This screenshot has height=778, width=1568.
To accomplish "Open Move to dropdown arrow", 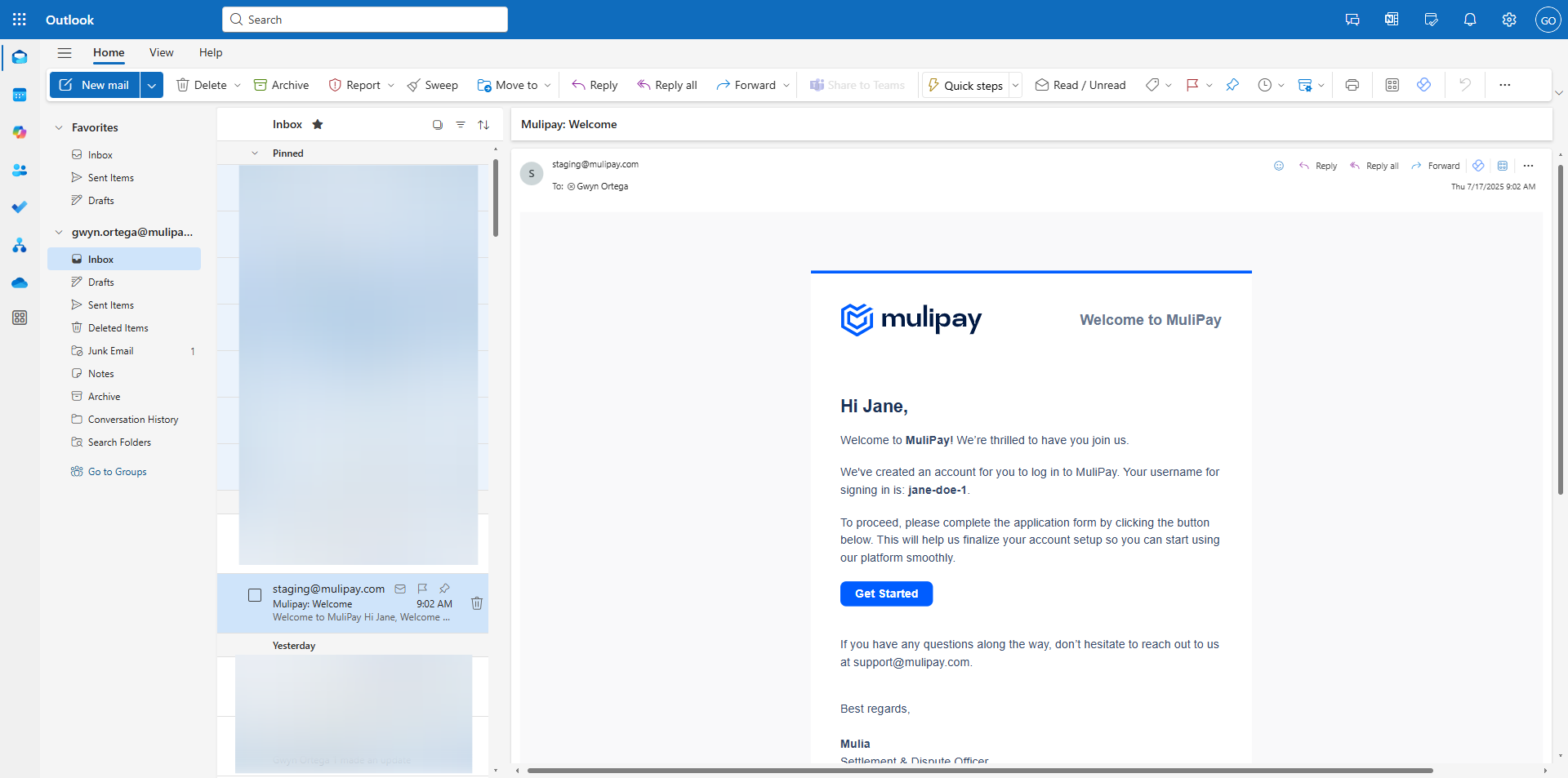I will (x=548, y=85).
